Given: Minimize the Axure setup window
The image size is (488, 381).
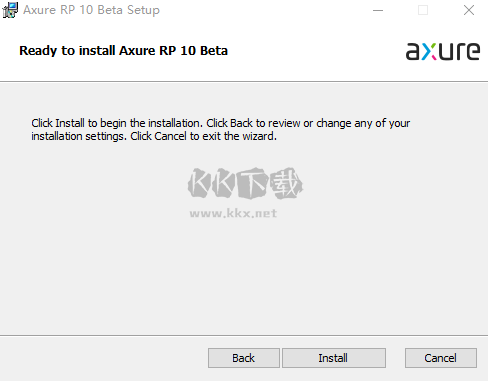Looking at the screenshot, I should point(378,10).
